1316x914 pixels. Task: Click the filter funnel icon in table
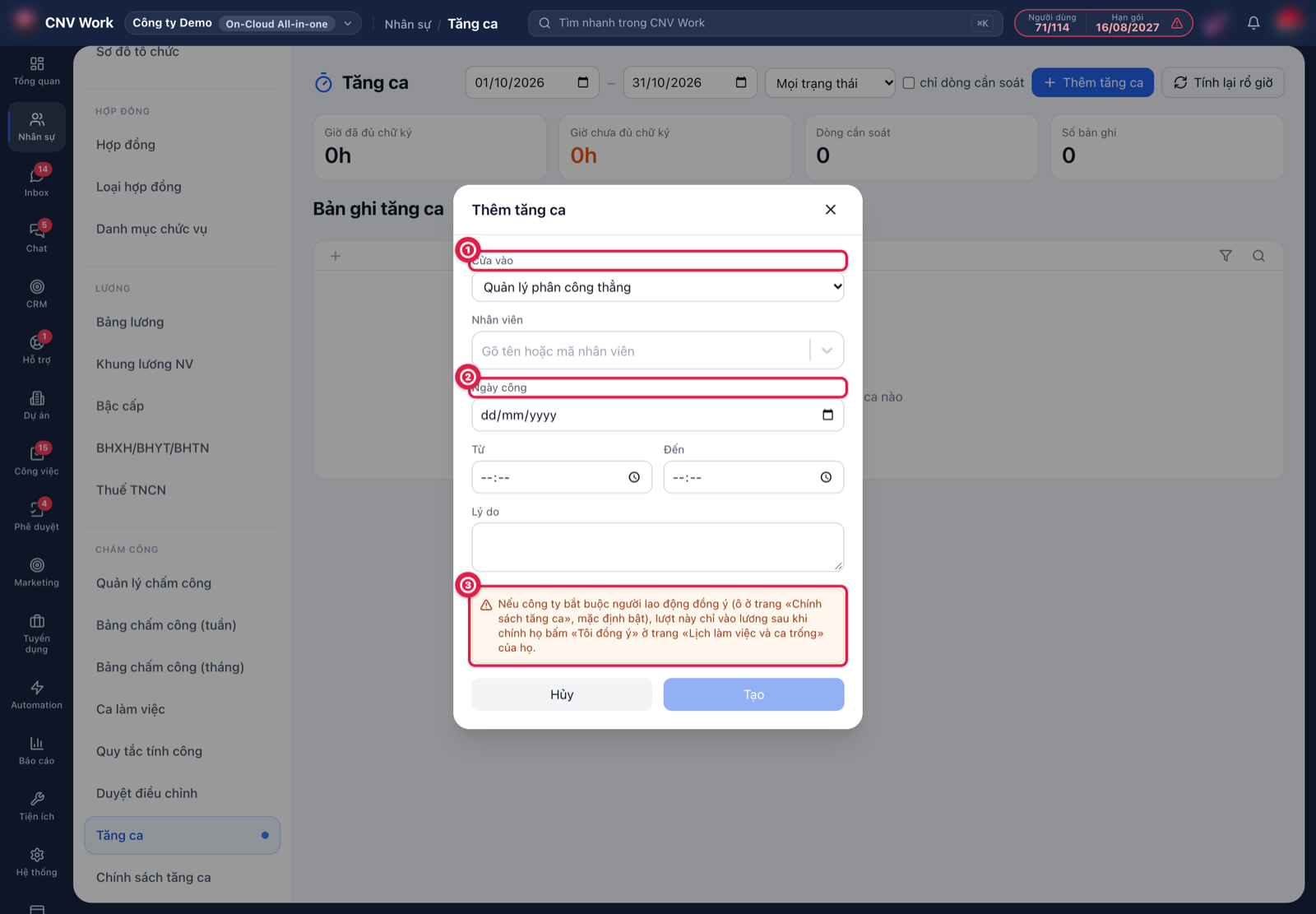1226,256
